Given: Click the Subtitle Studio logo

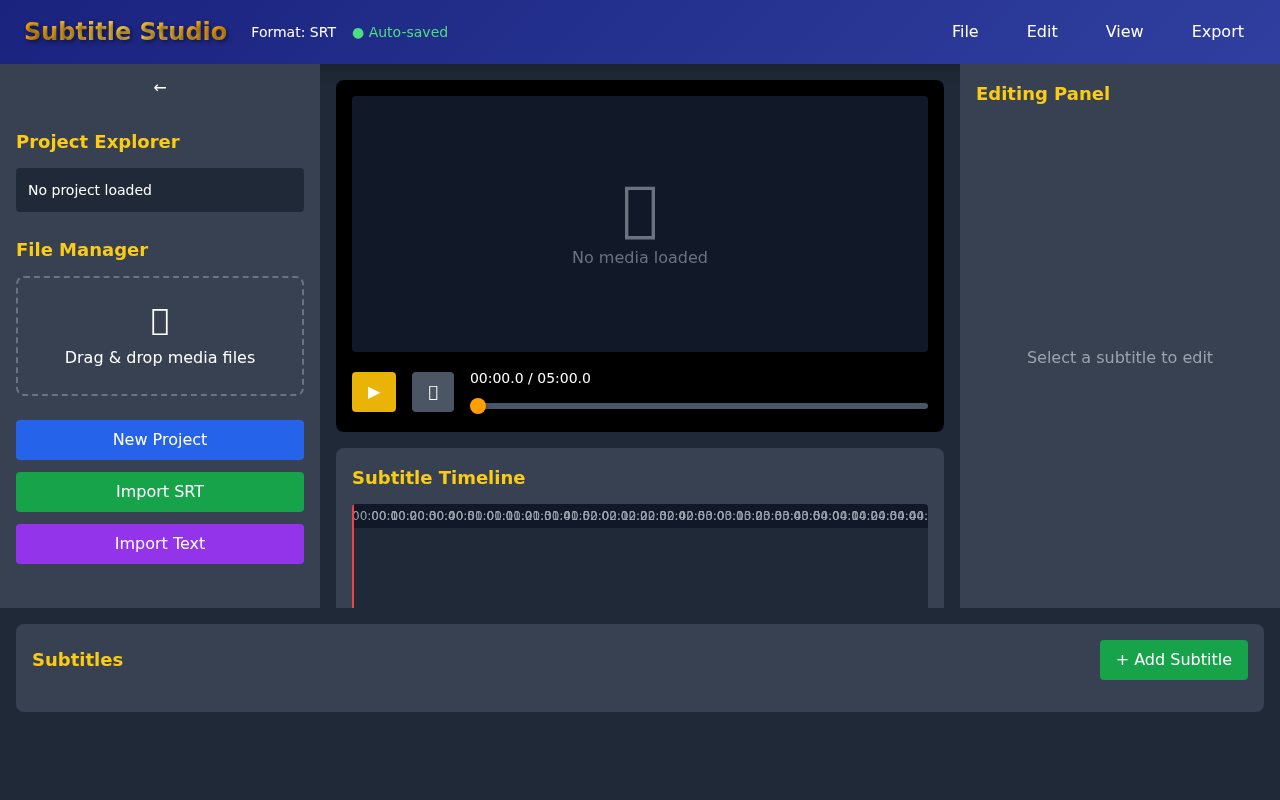Looking at the screenshot, I should point(125,31).
